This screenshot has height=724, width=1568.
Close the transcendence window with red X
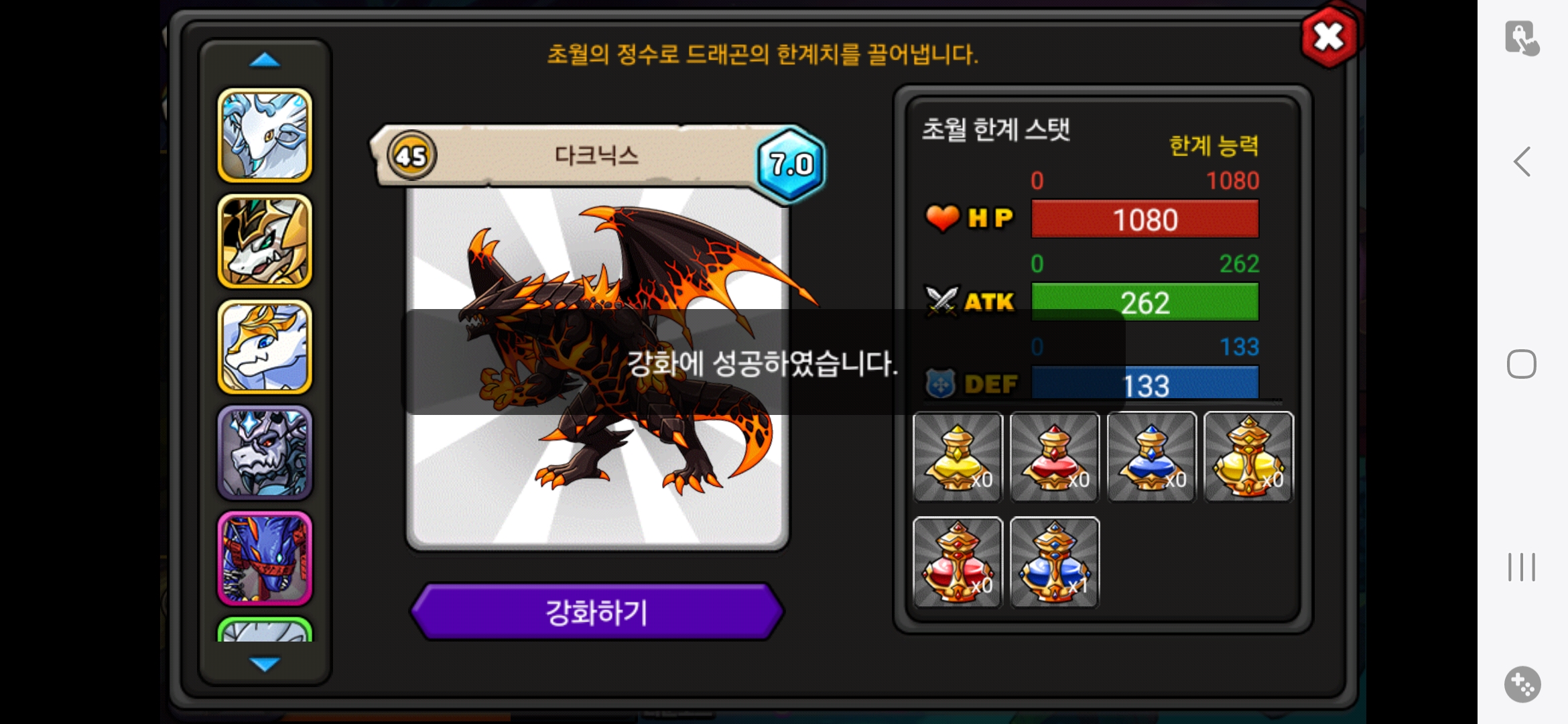[1329, 37]
